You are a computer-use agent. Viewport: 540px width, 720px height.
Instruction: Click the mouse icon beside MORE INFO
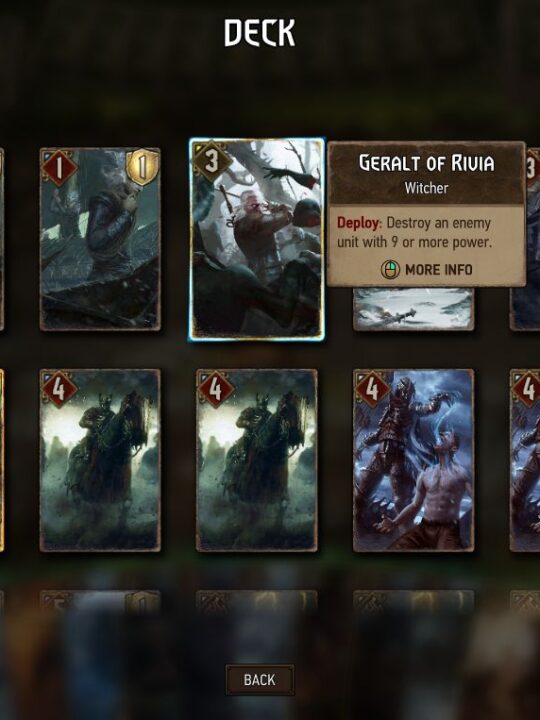390,270
